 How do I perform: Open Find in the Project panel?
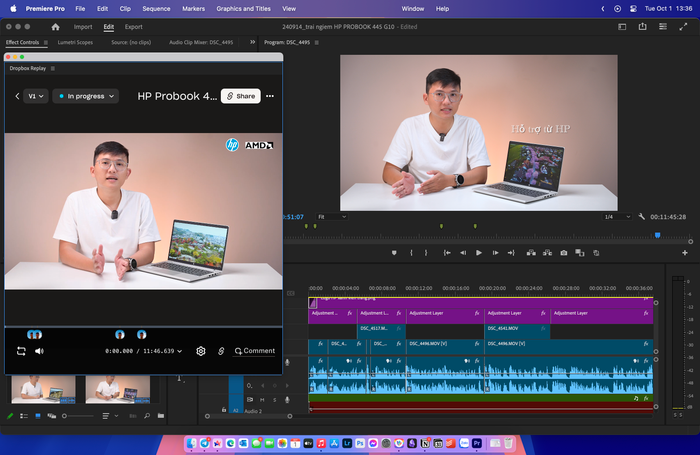click(x=147, y=416)
